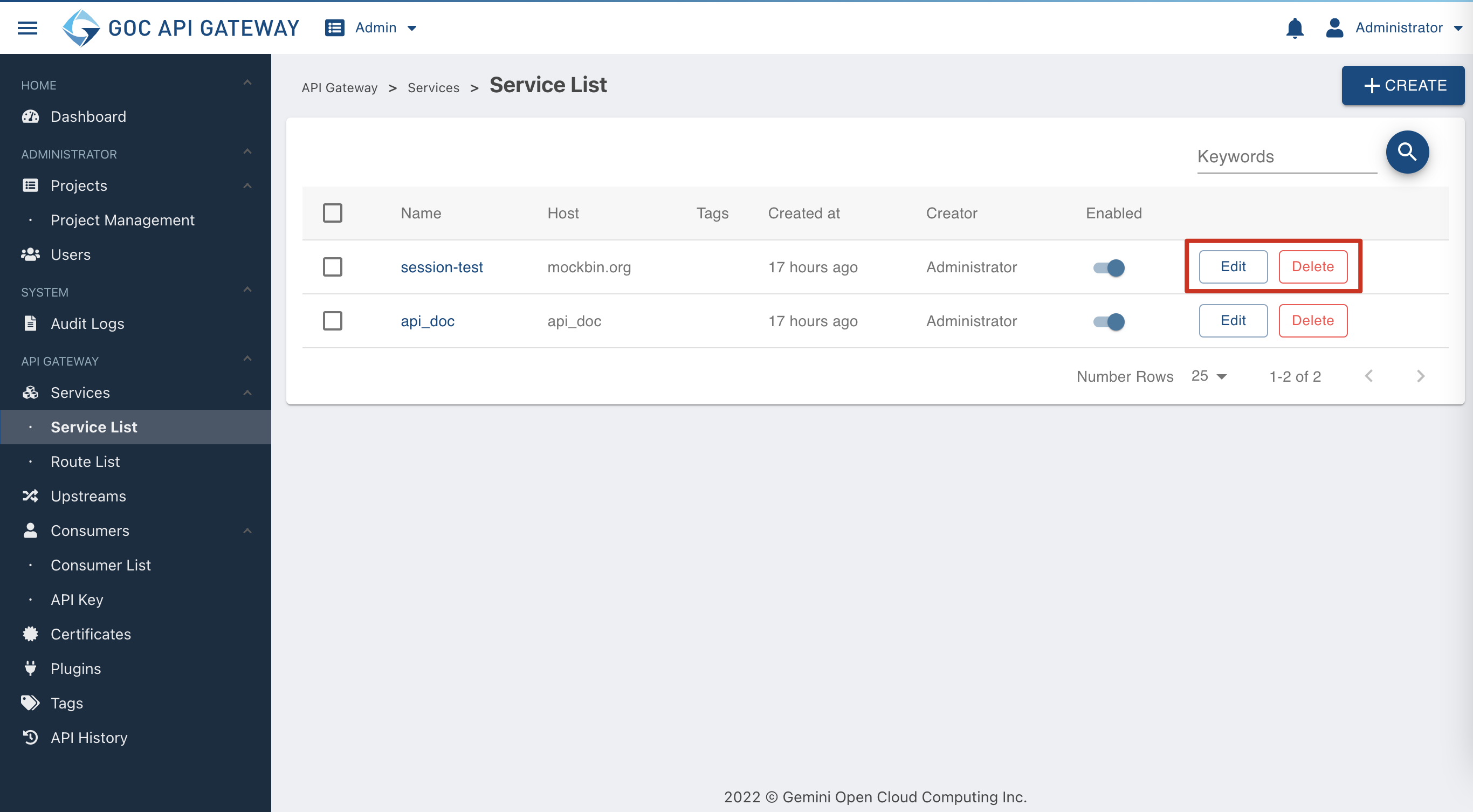Click the Audit Logs document icon
The width and height of the screenshot is (1473, 812).
coord(30,323)
